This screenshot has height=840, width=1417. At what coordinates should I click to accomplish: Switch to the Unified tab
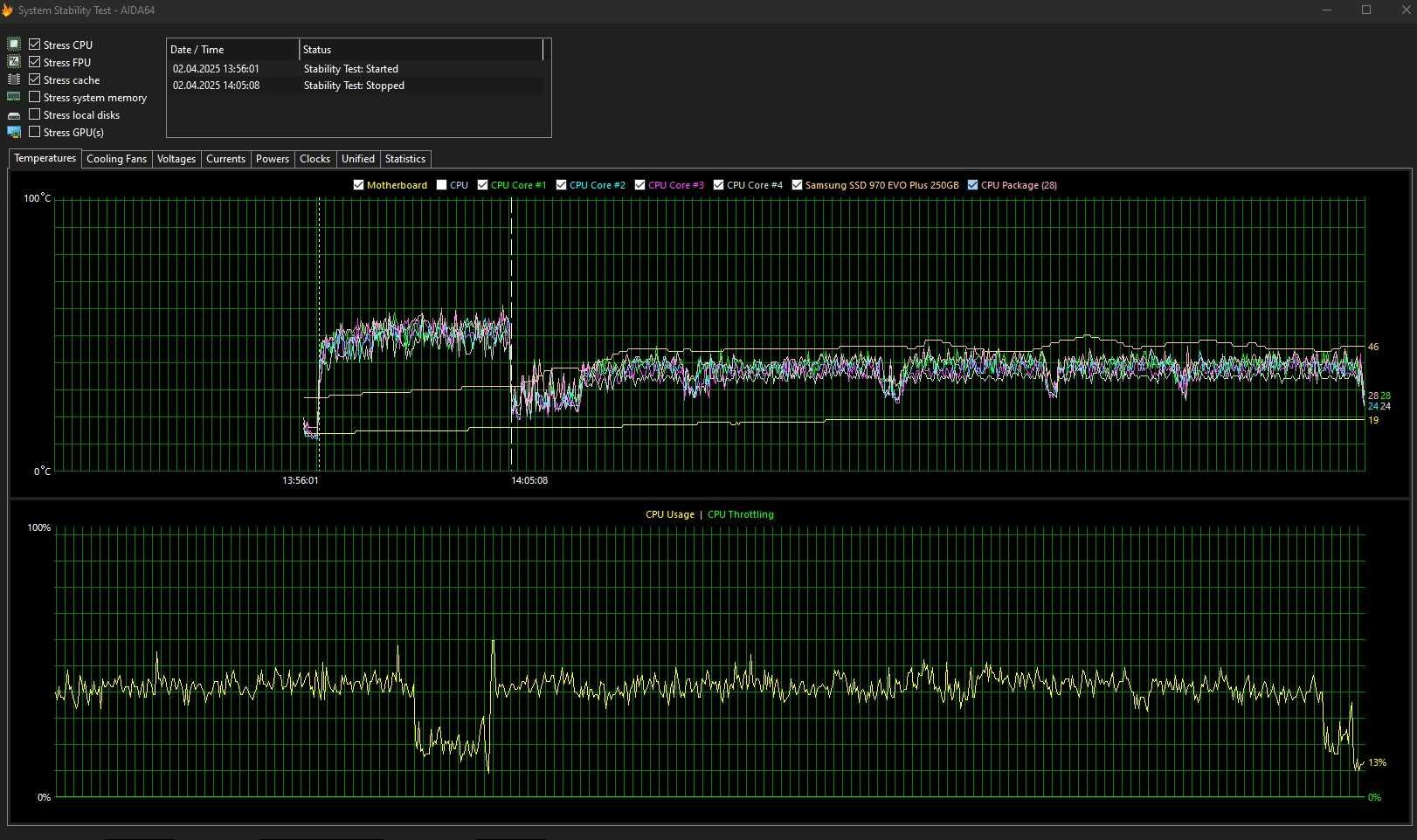tap(358, 159)
